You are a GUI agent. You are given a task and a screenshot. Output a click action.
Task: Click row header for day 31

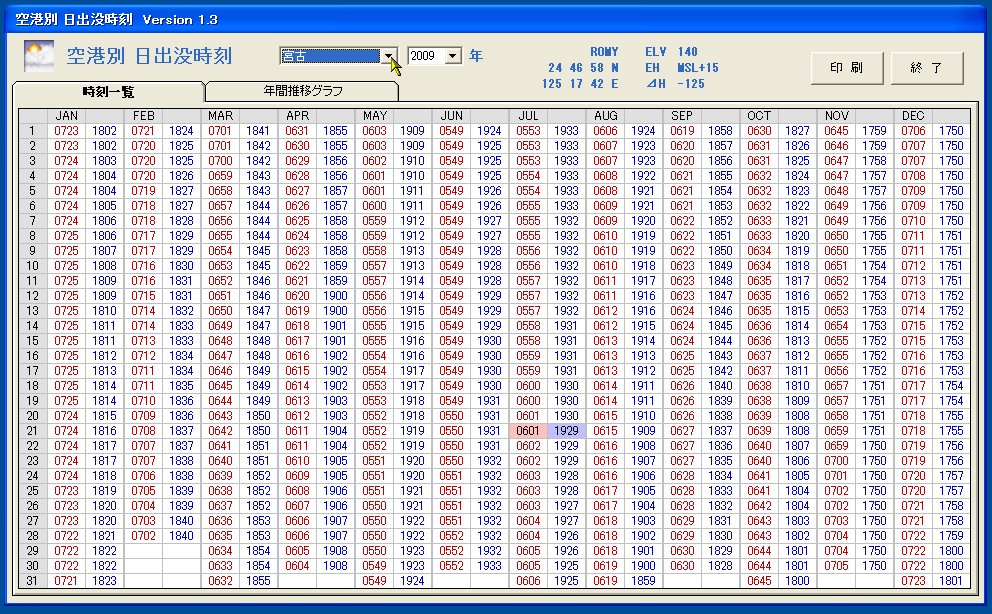tap(33, 580)
